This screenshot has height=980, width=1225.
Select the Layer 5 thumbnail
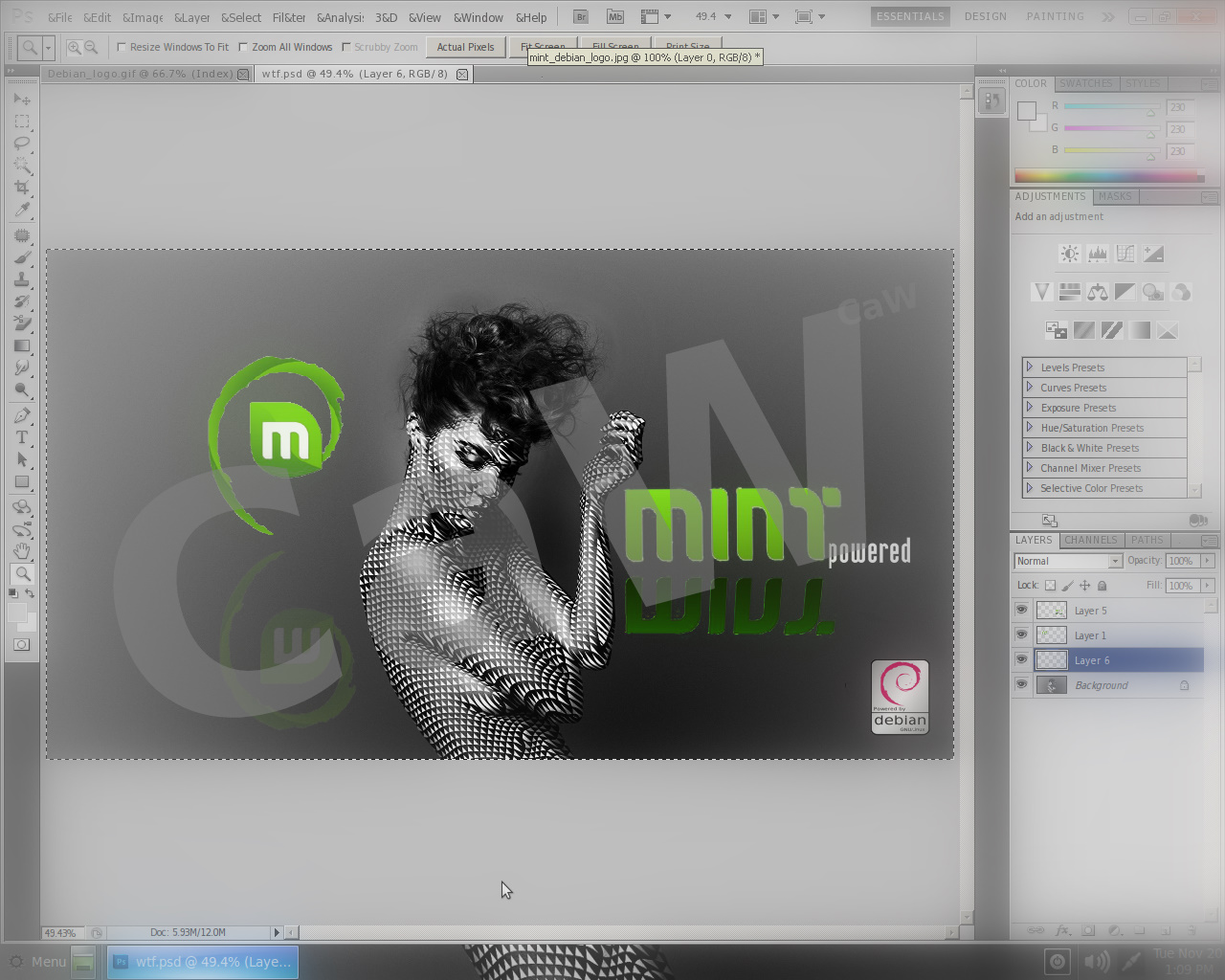coord(1052,610)
